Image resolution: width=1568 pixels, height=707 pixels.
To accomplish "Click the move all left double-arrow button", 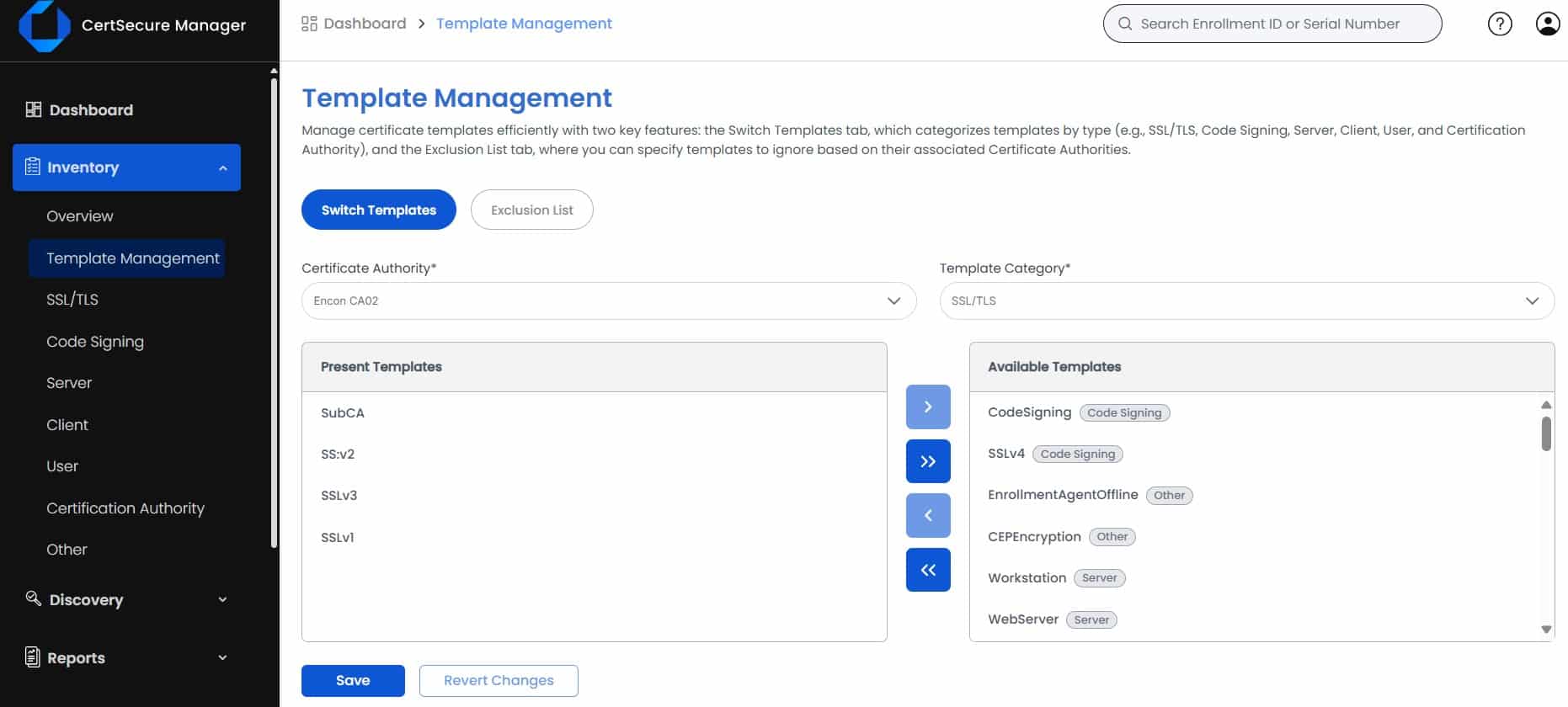I will [928, 570].
